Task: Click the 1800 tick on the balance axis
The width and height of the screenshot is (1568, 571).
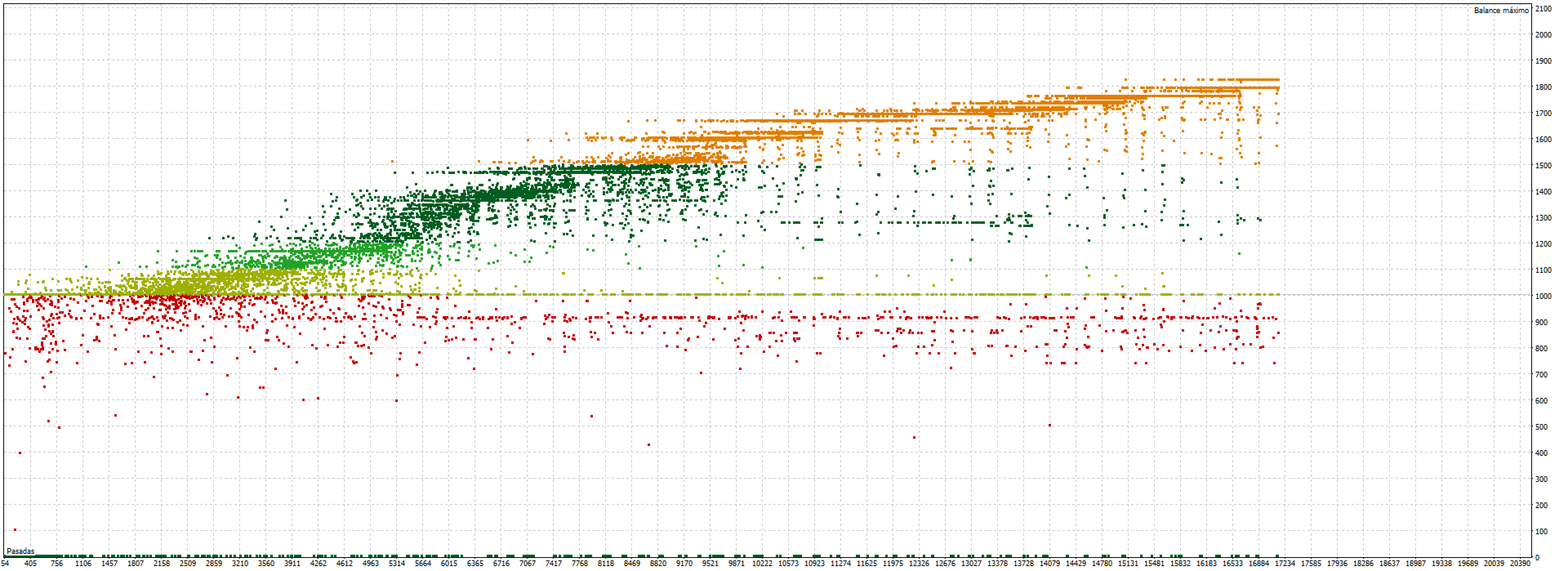Action: (x=1543, y=87)
